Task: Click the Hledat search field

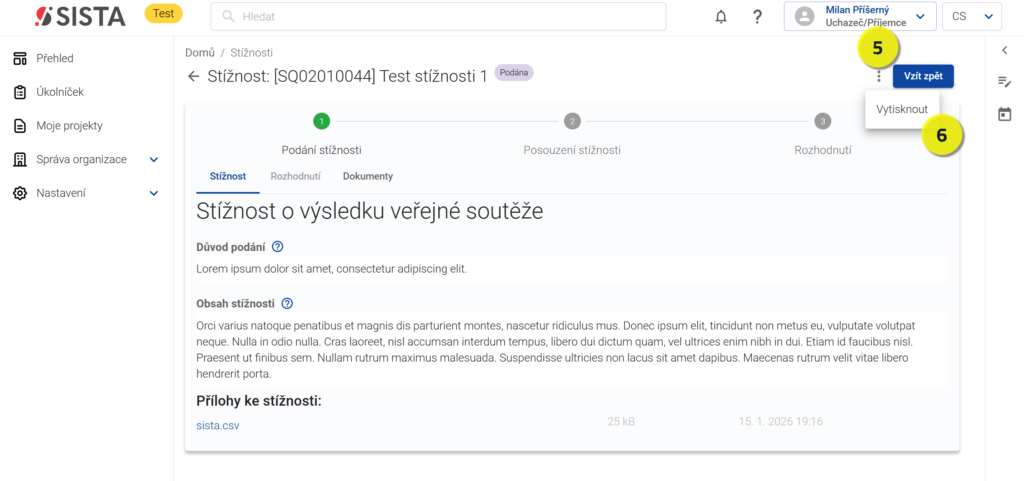Action: [x=438, y=17]
